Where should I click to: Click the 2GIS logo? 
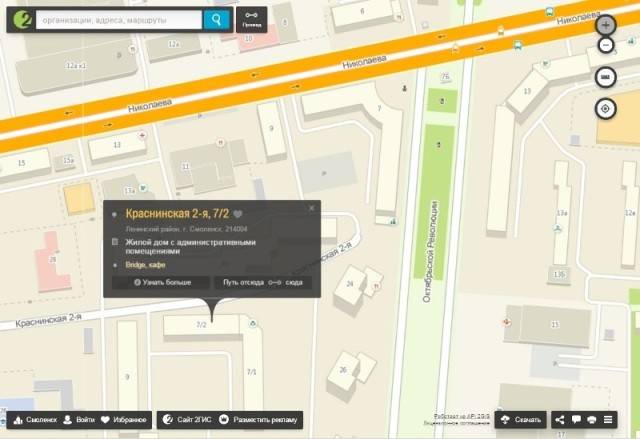click(20, 19)
